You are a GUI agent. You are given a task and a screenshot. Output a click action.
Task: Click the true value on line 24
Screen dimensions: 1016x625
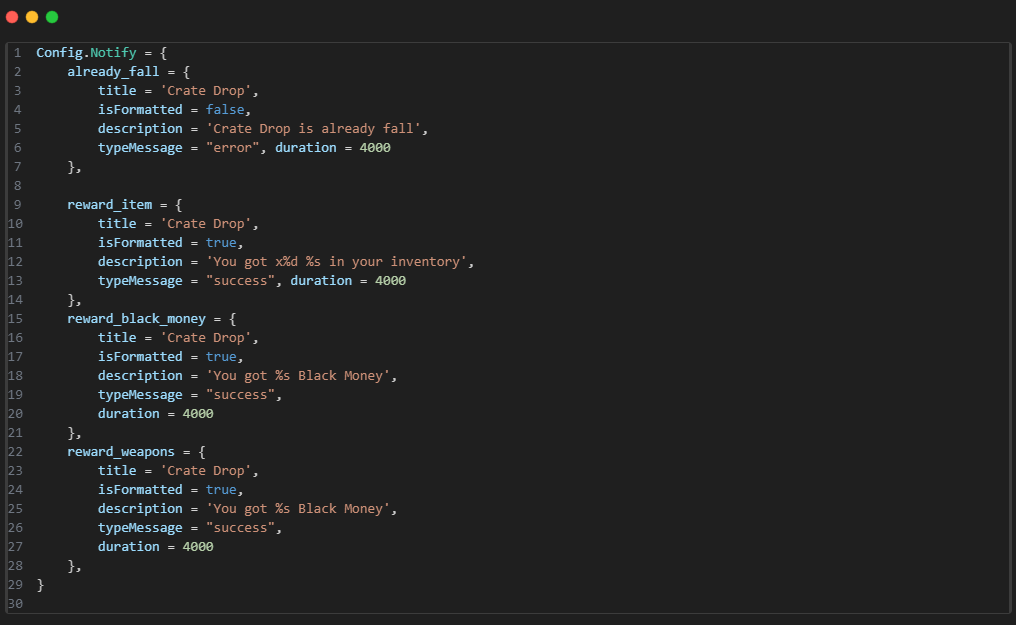(221, 490)
